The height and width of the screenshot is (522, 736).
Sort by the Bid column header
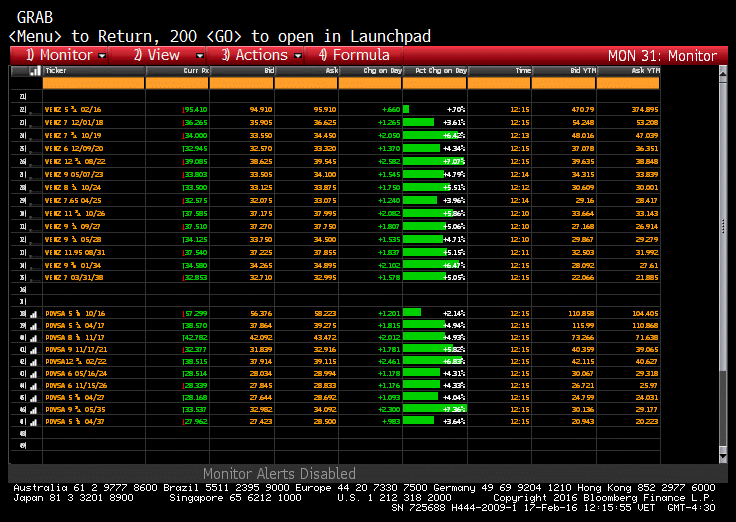pos(241,71)
